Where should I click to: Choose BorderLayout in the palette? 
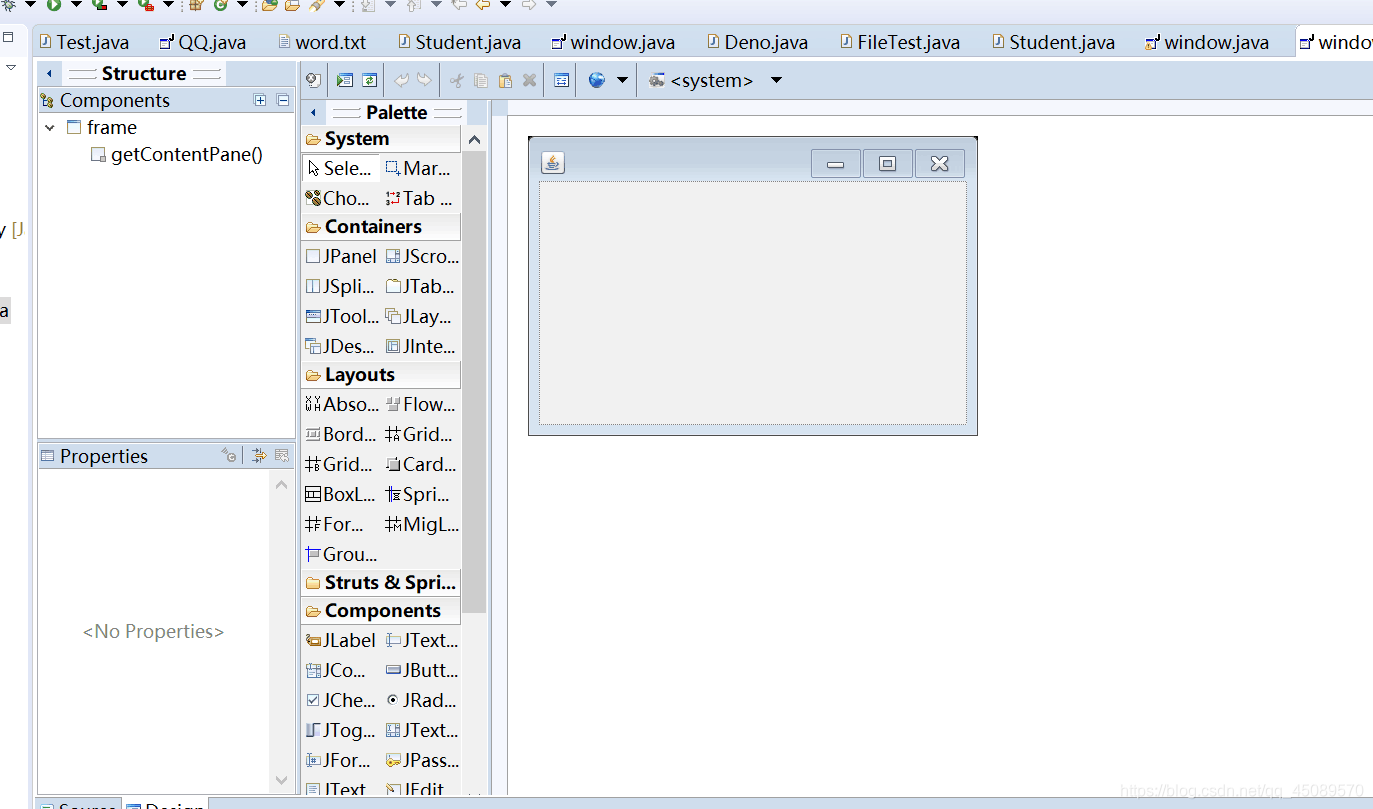coord(340,434)
